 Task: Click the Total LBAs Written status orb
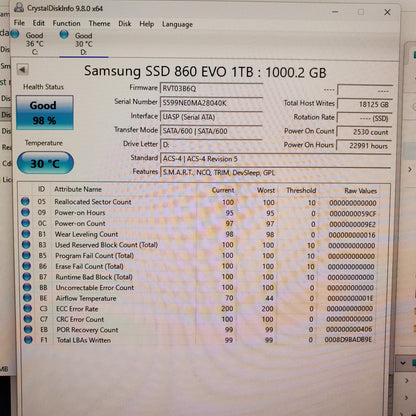click(x=28, y=340)
